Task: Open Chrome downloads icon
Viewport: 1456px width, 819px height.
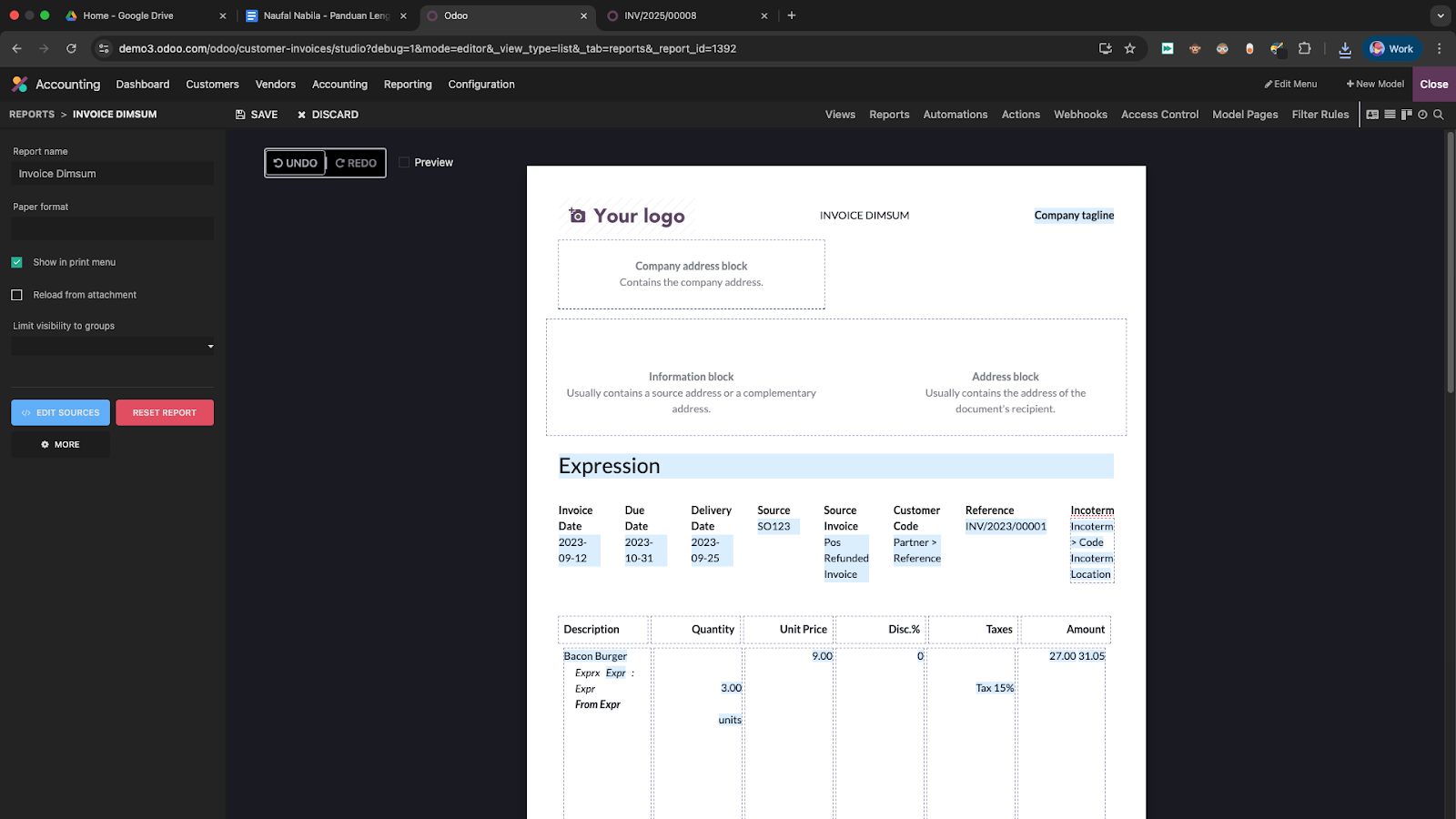Action: click(1345, 49)
